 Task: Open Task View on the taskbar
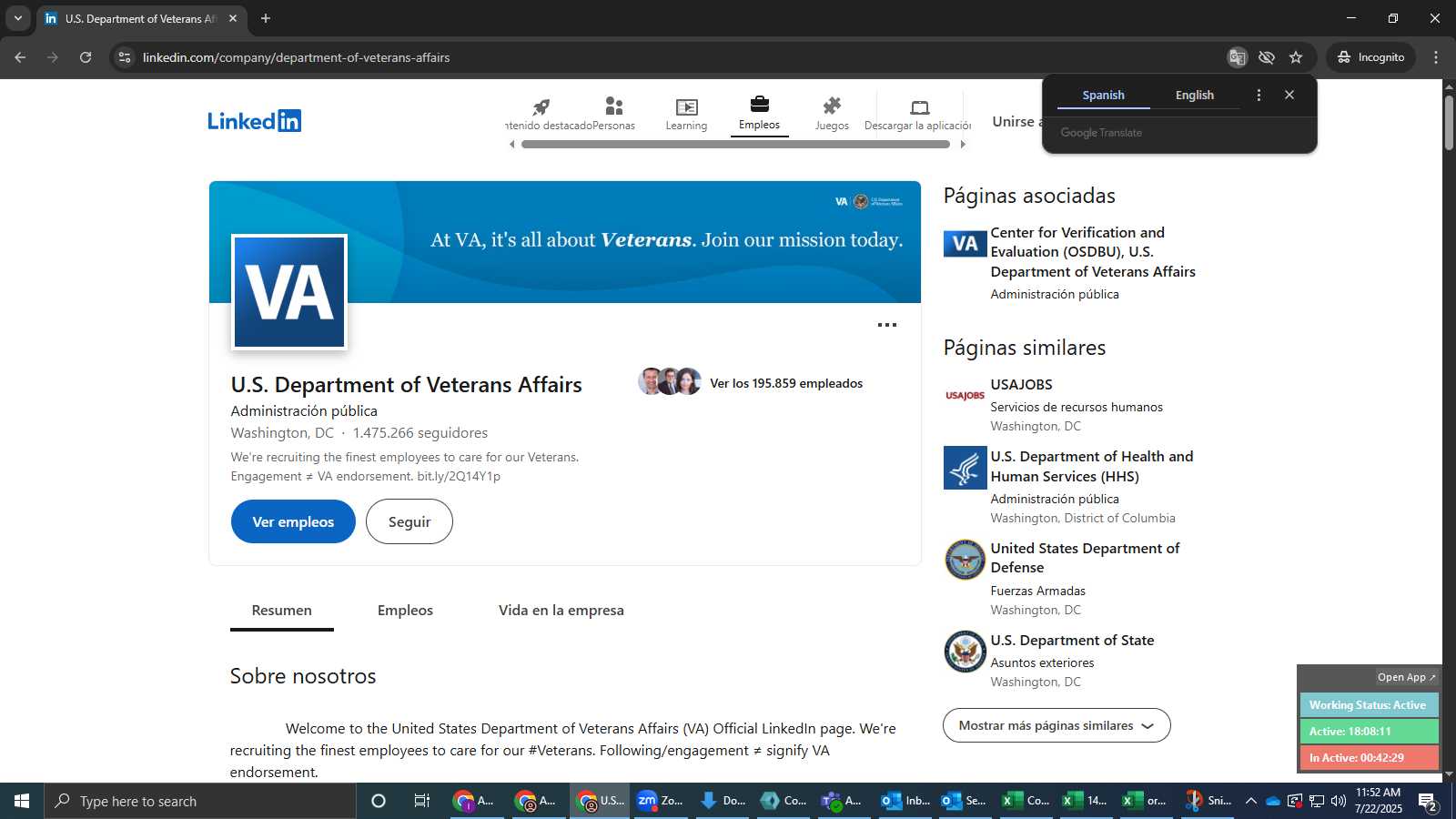[x=422, y=801]
